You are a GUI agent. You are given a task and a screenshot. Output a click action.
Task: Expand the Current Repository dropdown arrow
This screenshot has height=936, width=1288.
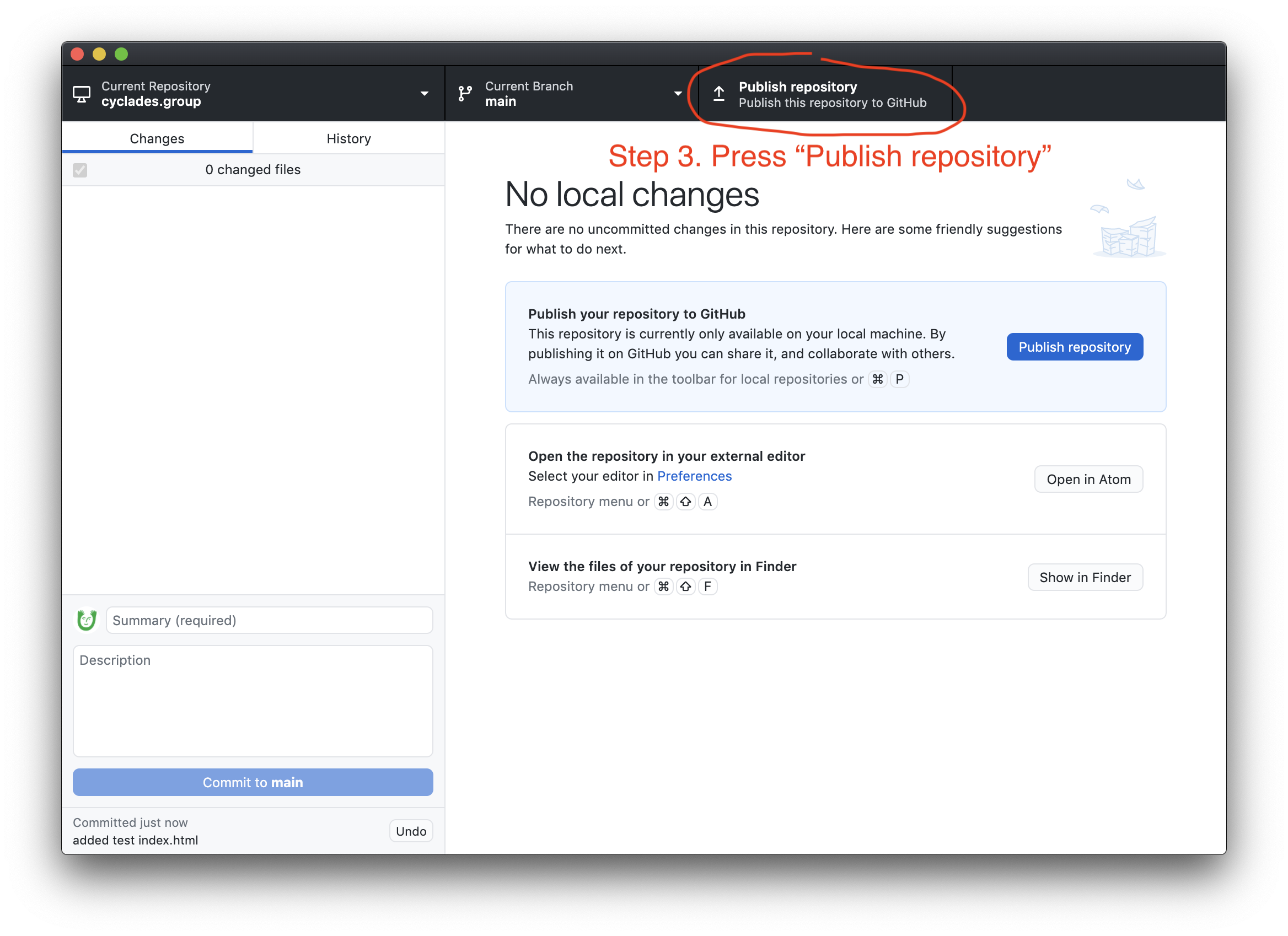tap(424, 94)
